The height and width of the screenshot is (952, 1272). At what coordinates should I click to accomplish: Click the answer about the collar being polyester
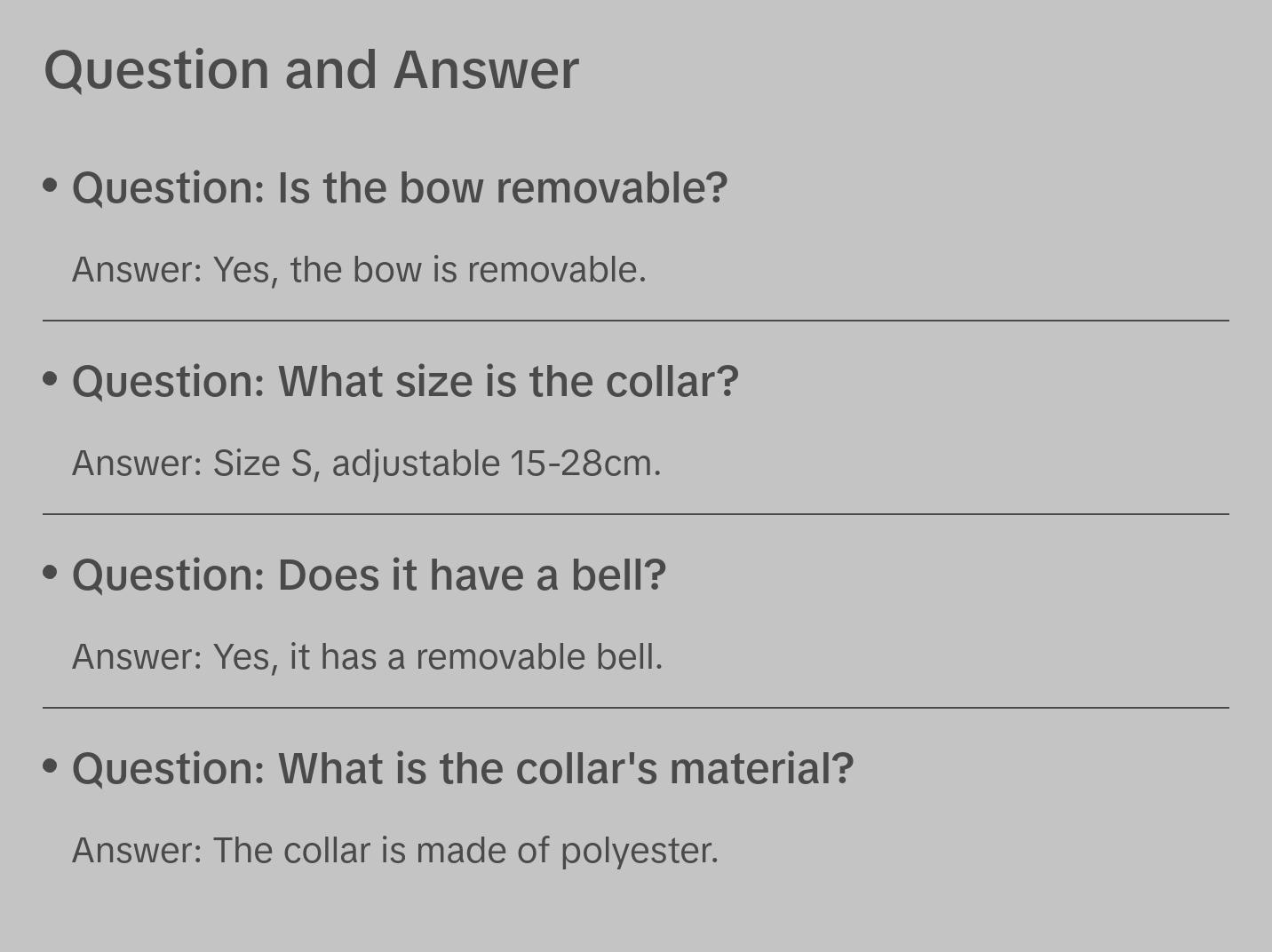[x=394, y=851]
